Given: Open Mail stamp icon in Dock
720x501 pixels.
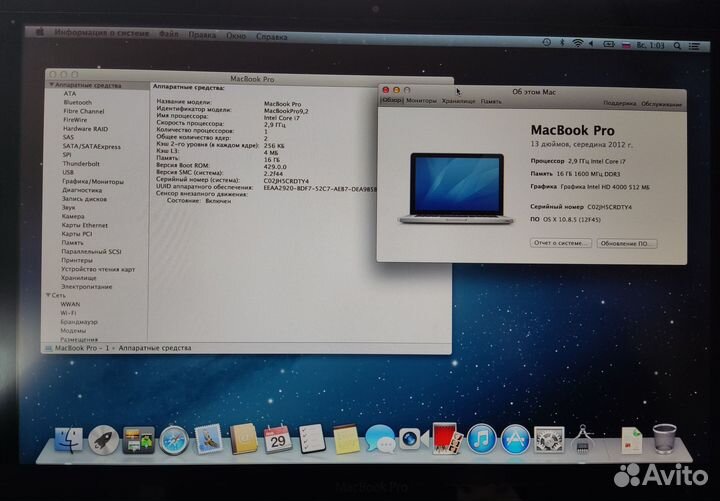Looking at the screenshot, I should (208, 439).
